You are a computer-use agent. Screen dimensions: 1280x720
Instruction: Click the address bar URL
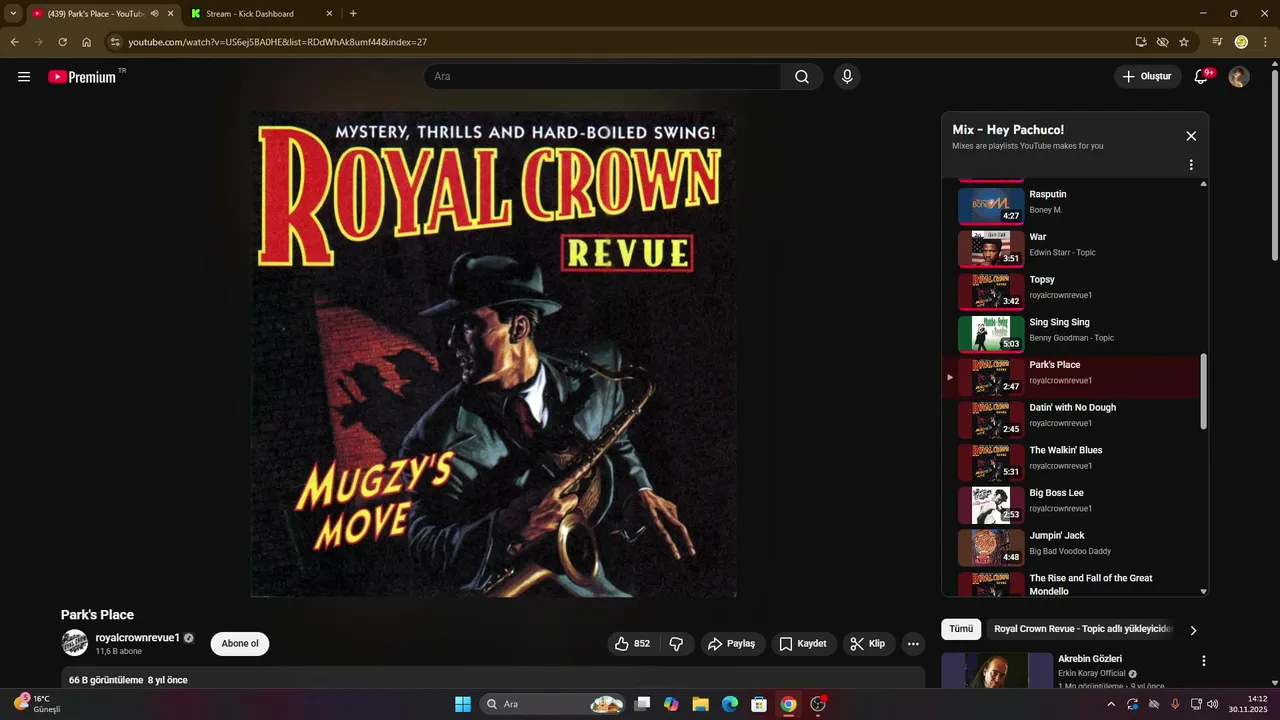pyautogui.click(x=278, y=42)
